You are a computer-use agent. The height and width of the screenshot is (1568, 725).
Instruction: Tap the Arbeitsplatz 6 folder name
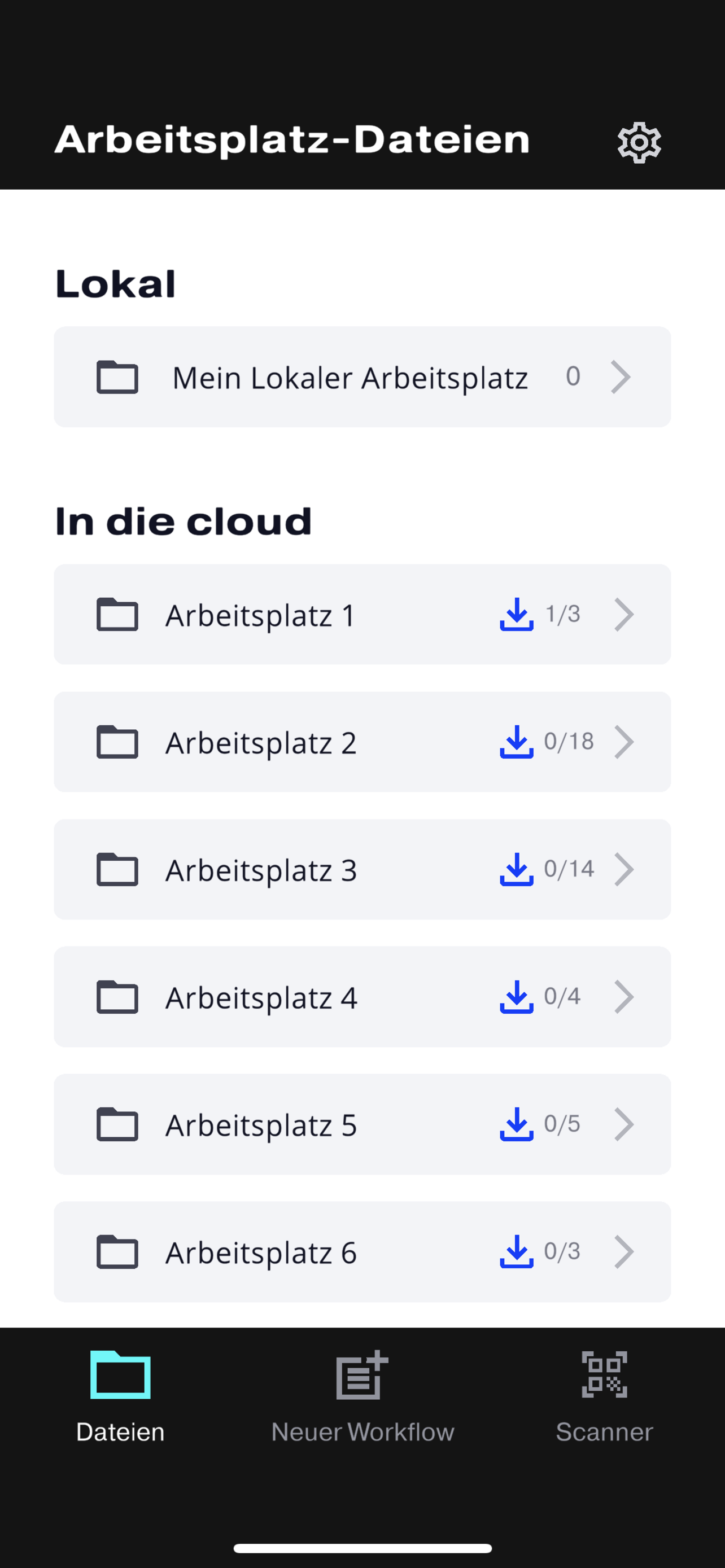tap(261, 1252)
